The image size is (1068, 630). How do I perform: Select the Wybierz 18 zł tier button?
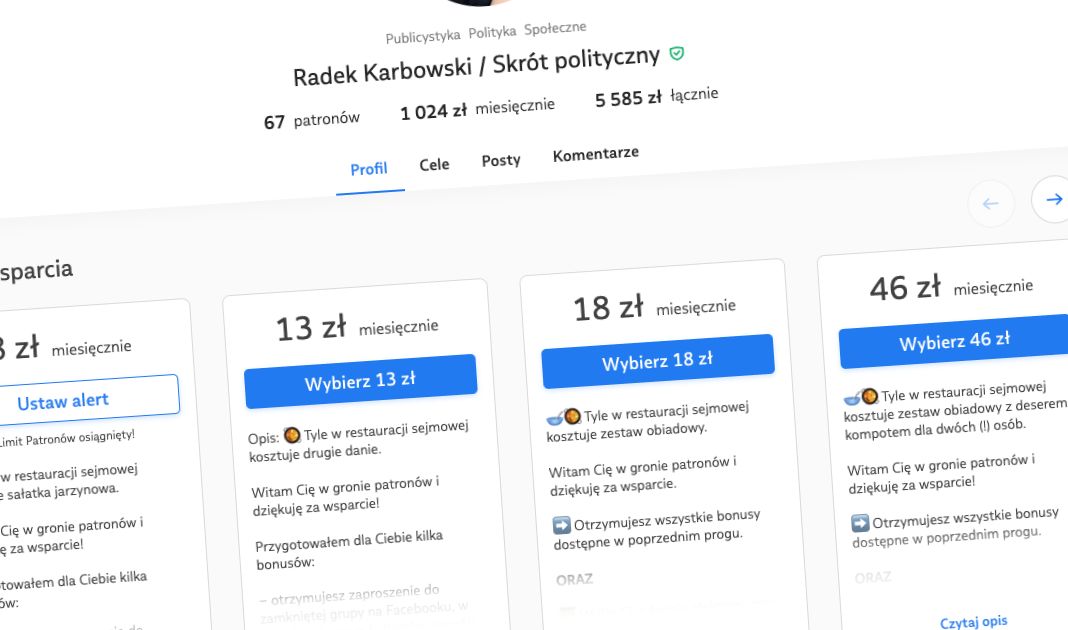click(x=657, y=361)
